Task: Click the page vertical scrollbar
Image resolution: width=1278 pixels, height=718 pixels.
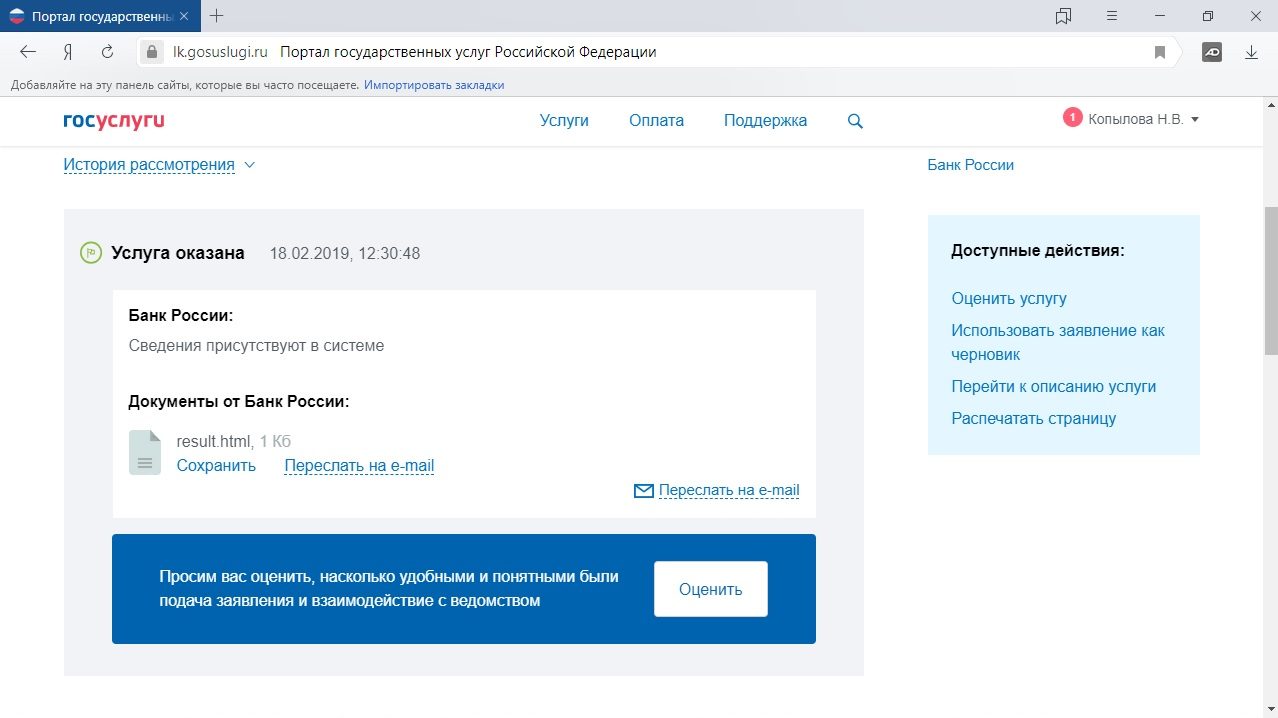Action: click(1270, 280)
